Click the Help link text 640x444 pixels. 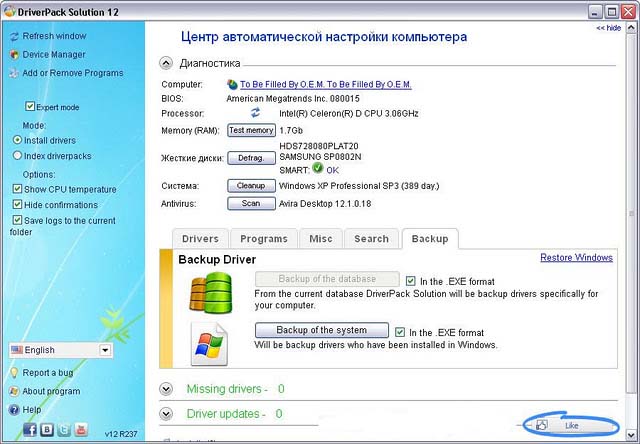tap(31, 409)
